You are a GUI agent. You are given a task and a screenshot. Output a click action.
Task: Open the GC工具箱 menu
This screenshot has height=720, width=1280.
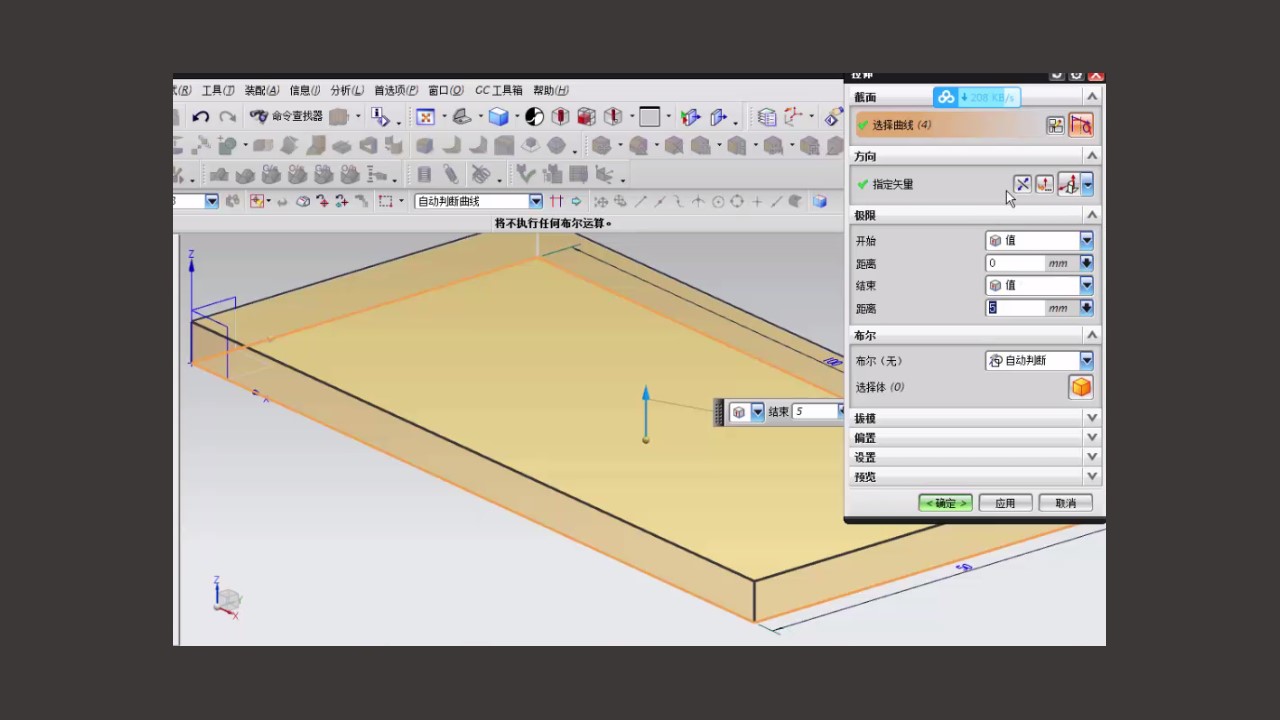[x=499, y=90]
